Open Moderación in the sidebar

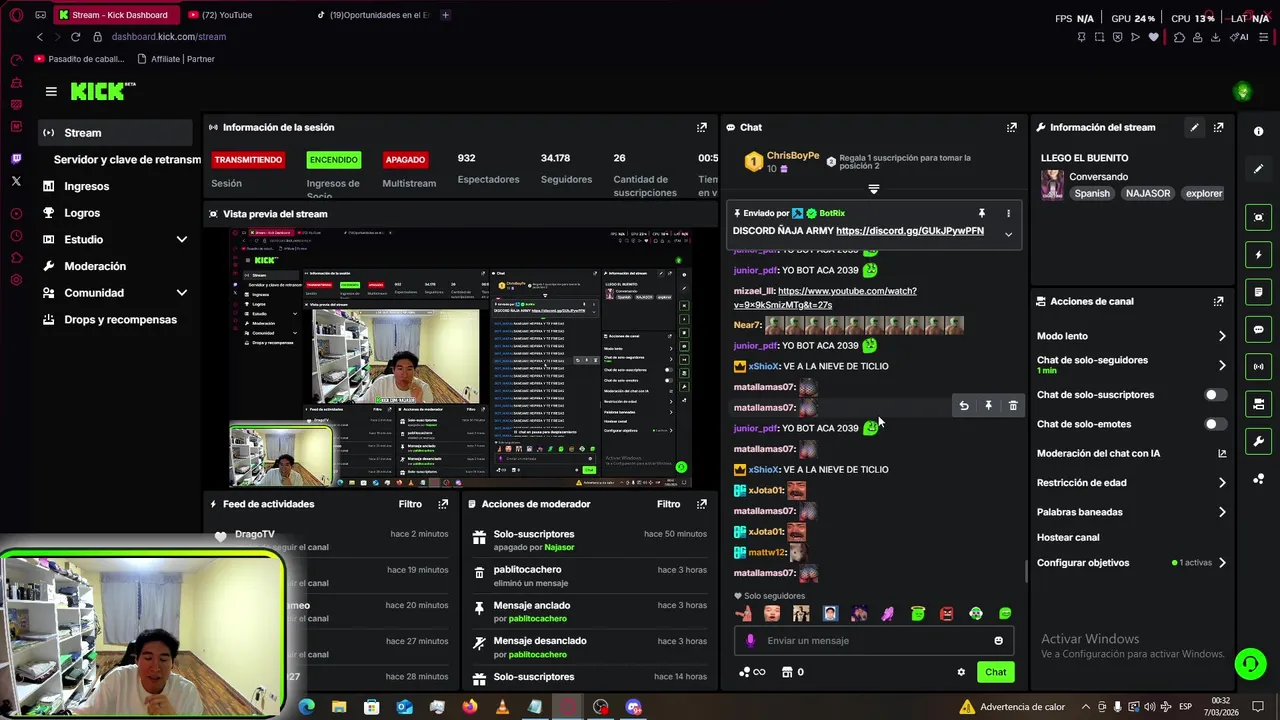click(95, 266)
